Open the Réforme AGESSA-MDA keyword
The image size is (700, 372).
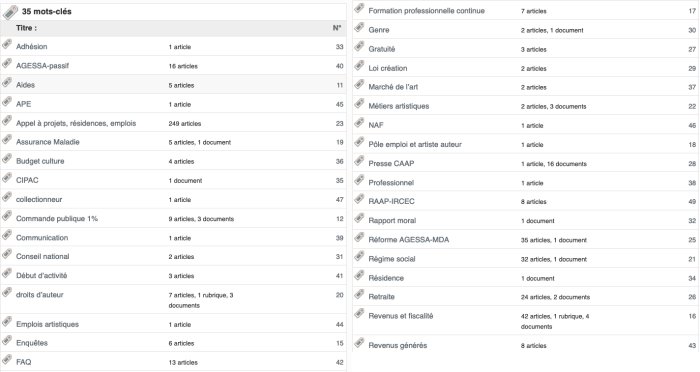[408, 240]
